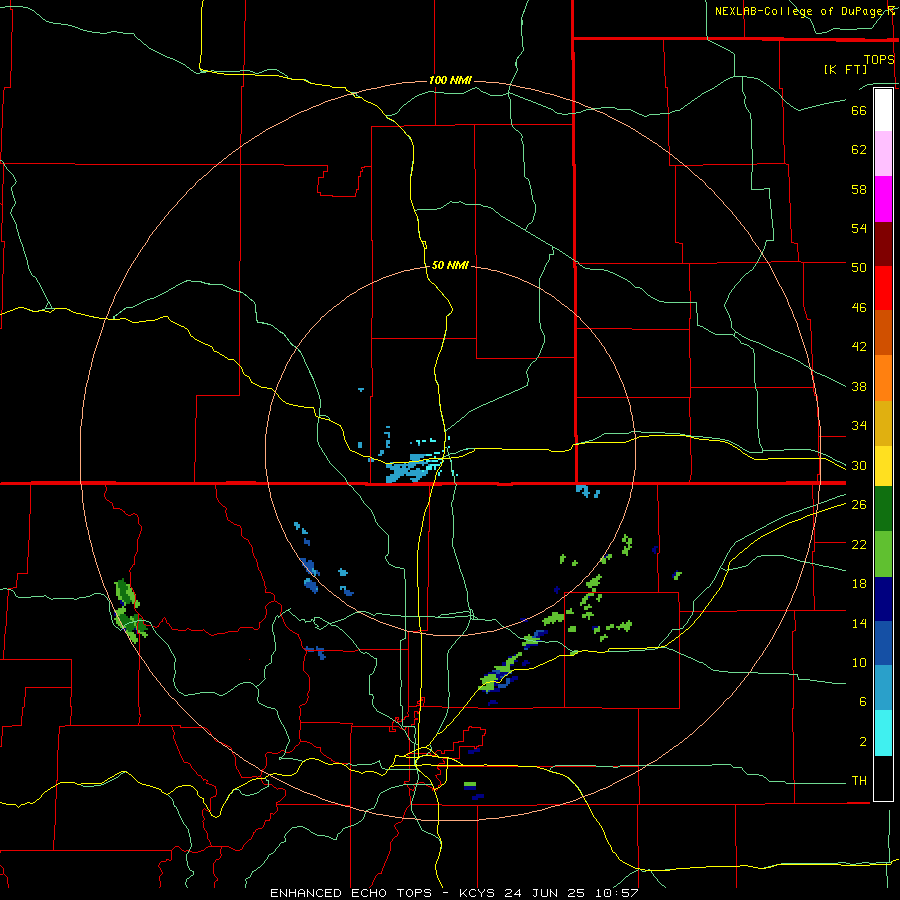
Task: Click the '46' legend value
Action: tap(859, 308)
